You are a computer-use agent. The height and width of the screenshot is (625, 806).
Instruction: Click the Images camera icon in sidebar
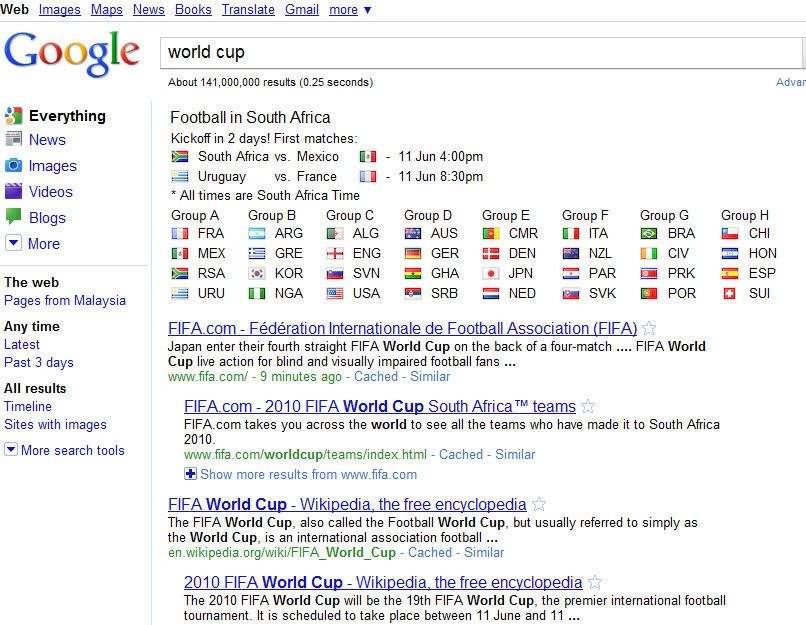point(13,166)
